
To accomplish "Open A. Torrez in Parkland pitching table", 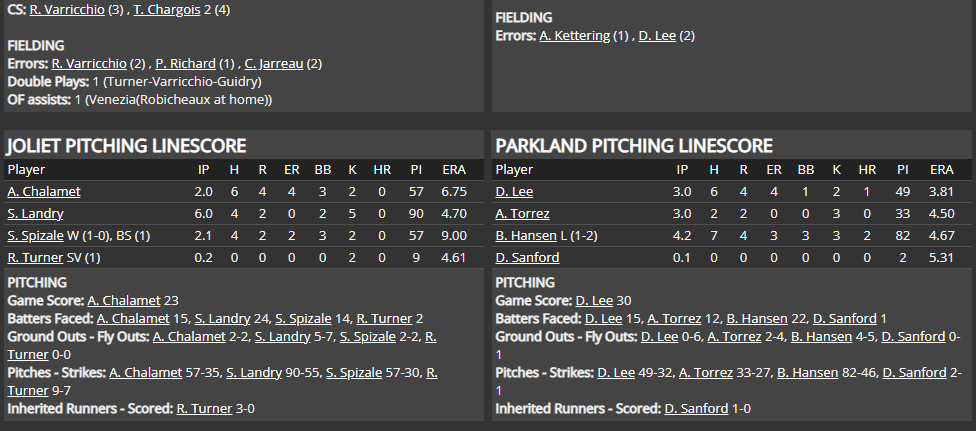I will (522, 213).
